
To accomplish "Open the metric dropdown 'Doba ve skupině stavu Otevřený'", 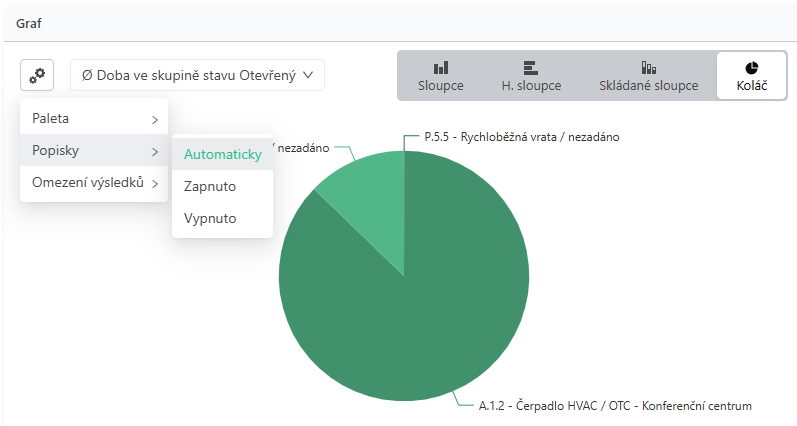I will tap(197, 75).
